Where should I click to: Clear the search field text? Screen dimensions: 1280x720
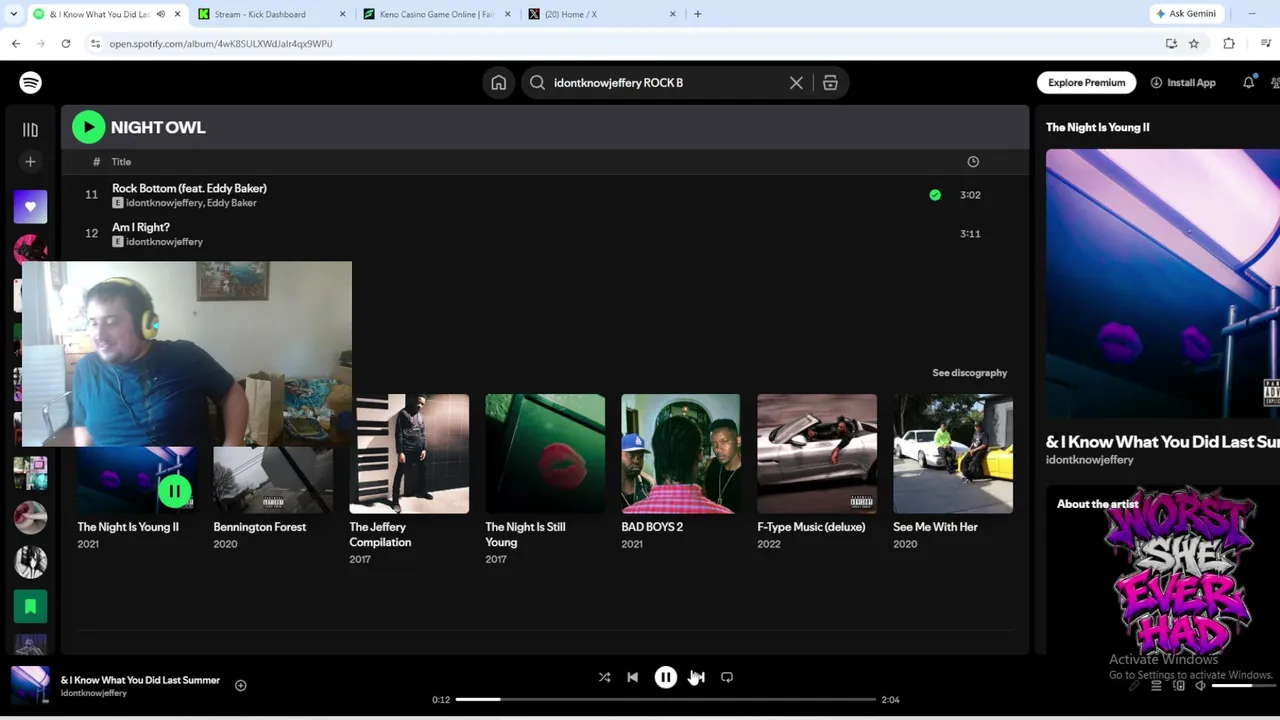796,83
